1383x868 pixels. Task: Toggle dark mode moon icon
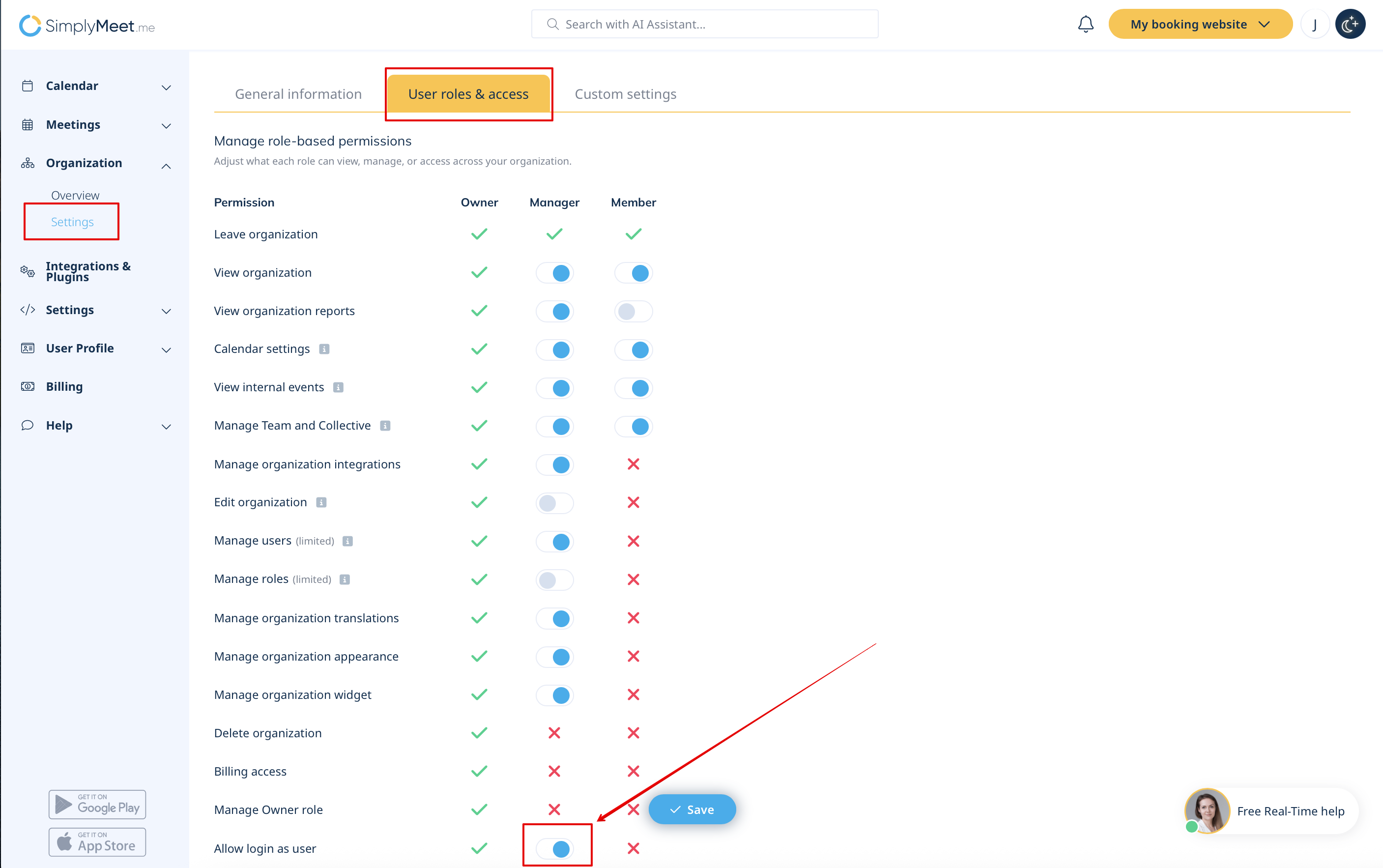tap(1350, 24)
